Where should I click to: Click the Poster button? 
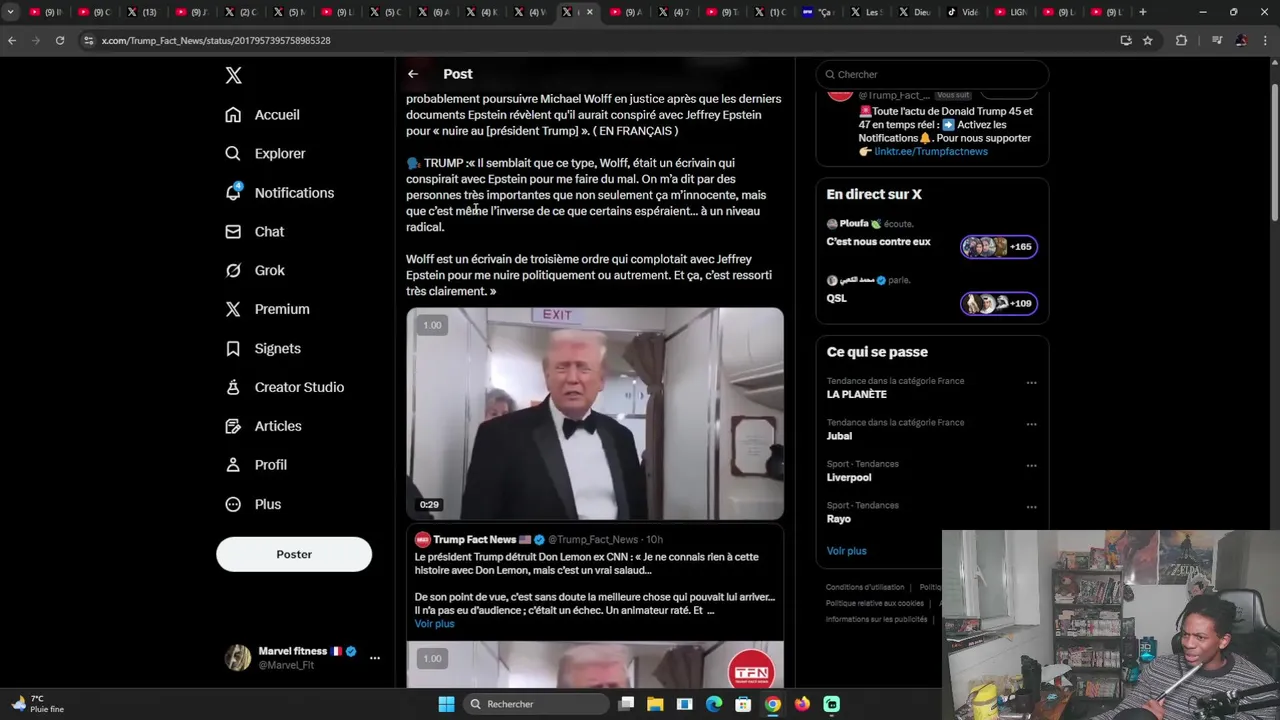pyautogui.click(x=294, y=554)
